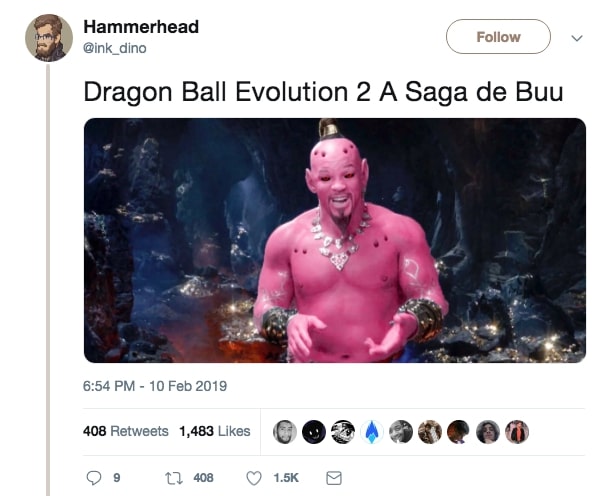This screenshot has height=496, width=610.
Task: Click the first liker avatar in the row
Action: 285,432
